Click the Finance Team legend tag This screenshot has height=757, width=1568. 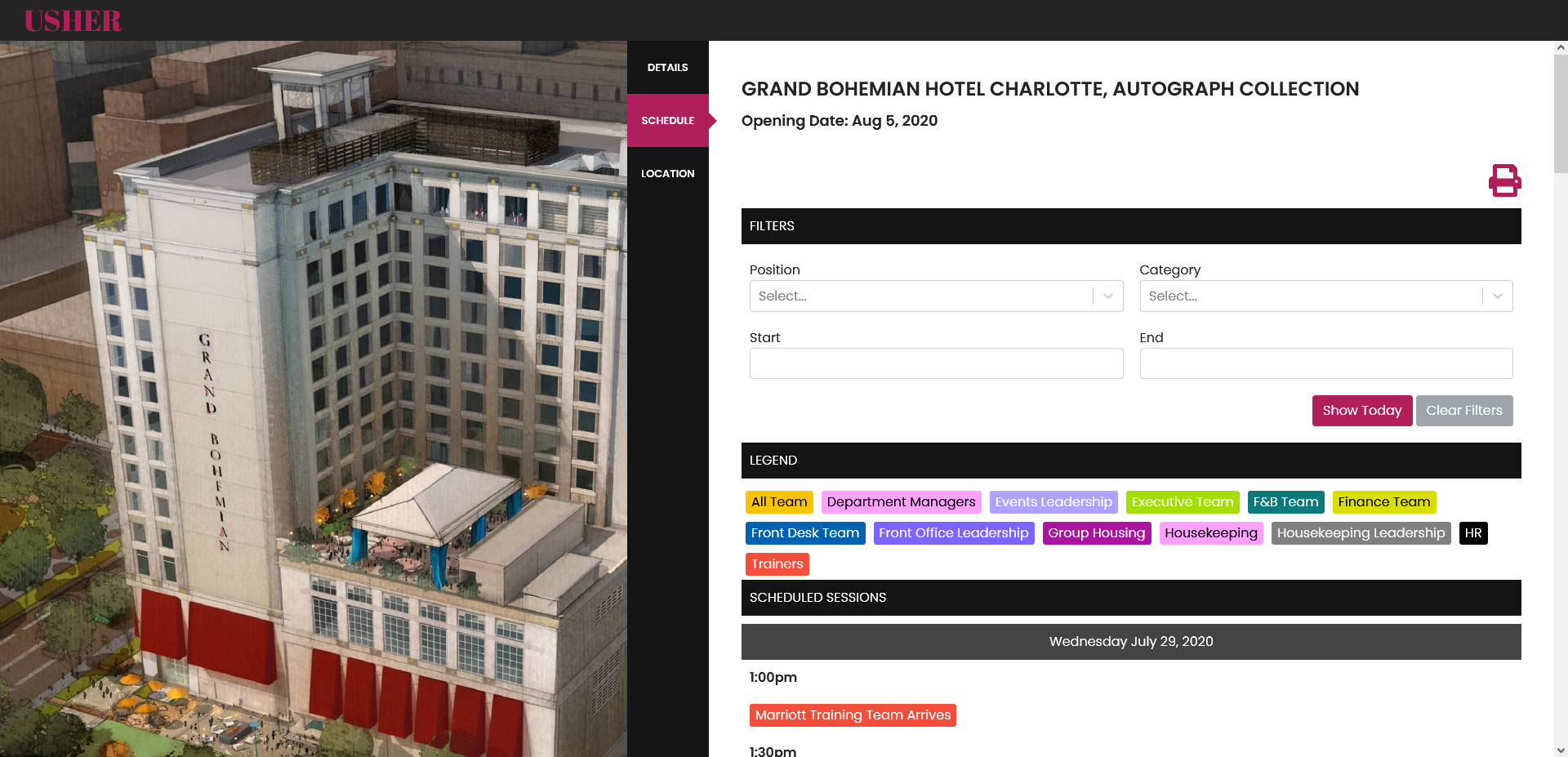tap(1384, 502)
